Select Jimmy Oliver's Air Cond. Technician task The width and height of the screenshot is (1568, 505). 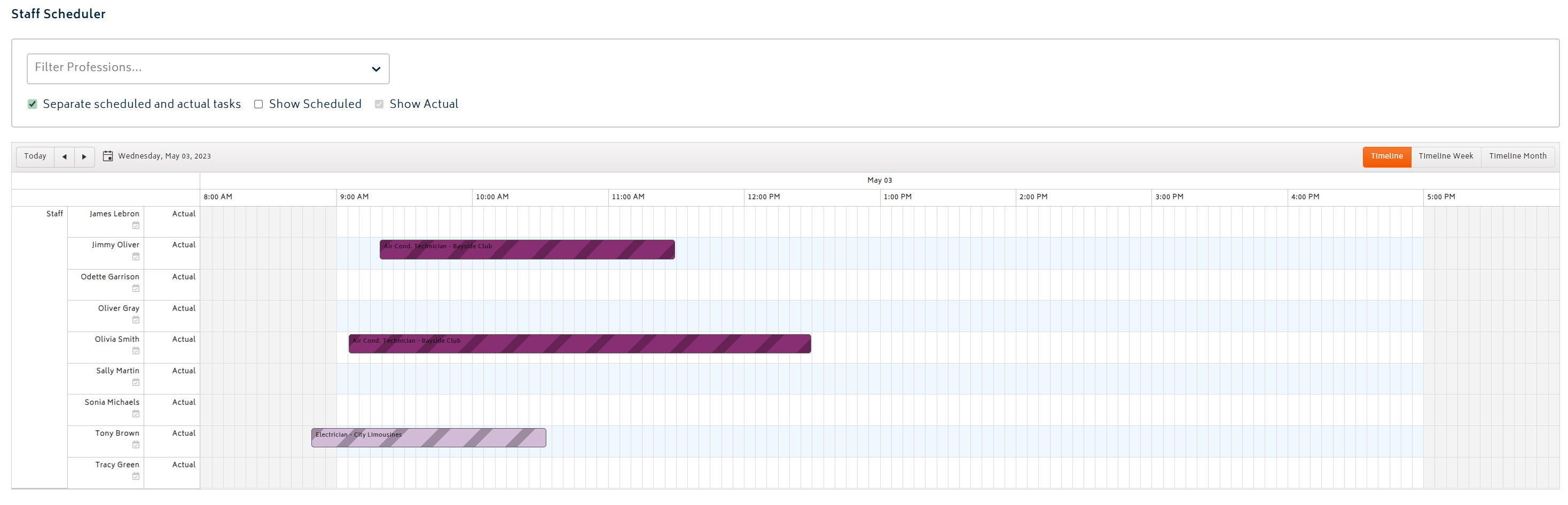[x=527, y=250]
